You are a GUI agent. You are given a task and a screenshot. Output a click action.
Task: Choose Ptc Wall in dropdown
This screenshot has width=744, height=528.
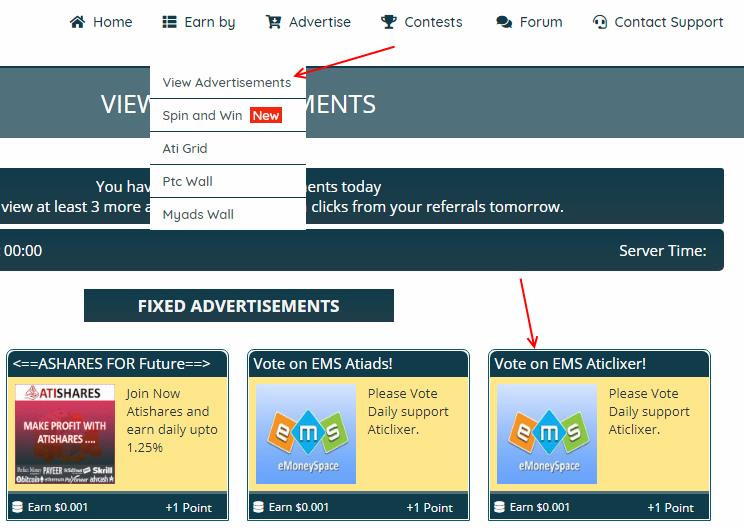point(228,181)
